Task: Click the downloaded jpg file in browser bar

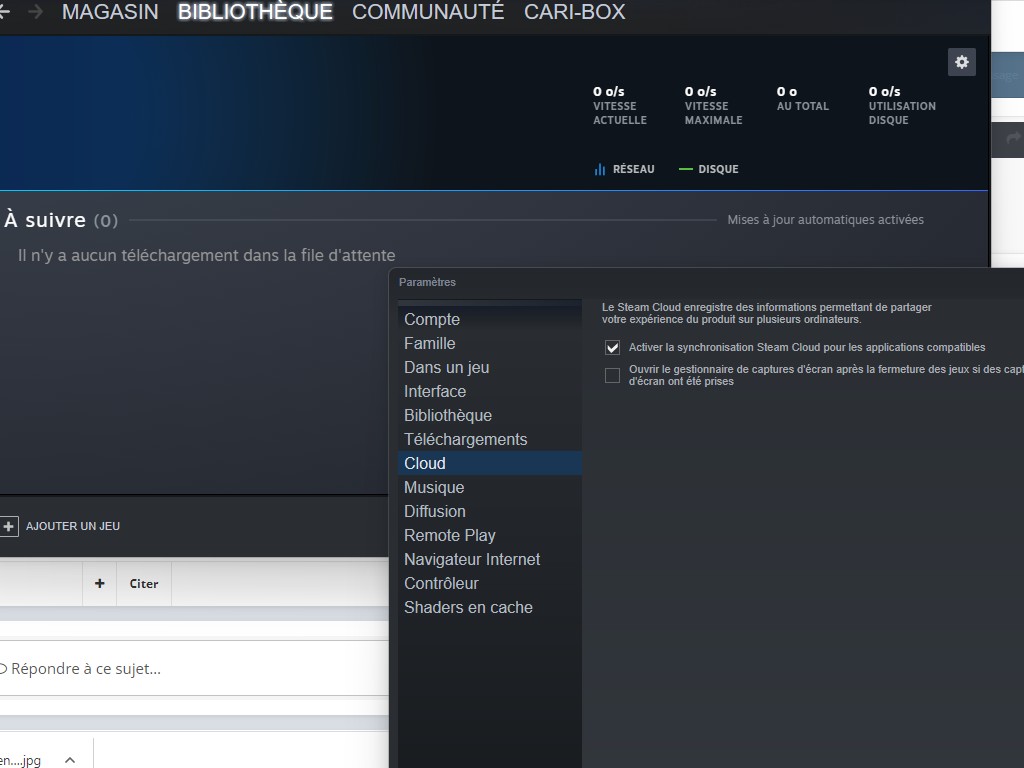Action: tap(21, 760)
